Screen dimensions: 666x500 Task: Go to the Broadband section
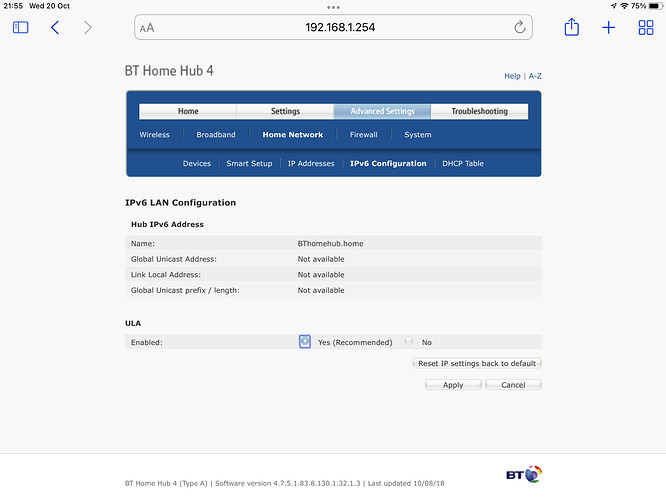click(x=216, y=135)
